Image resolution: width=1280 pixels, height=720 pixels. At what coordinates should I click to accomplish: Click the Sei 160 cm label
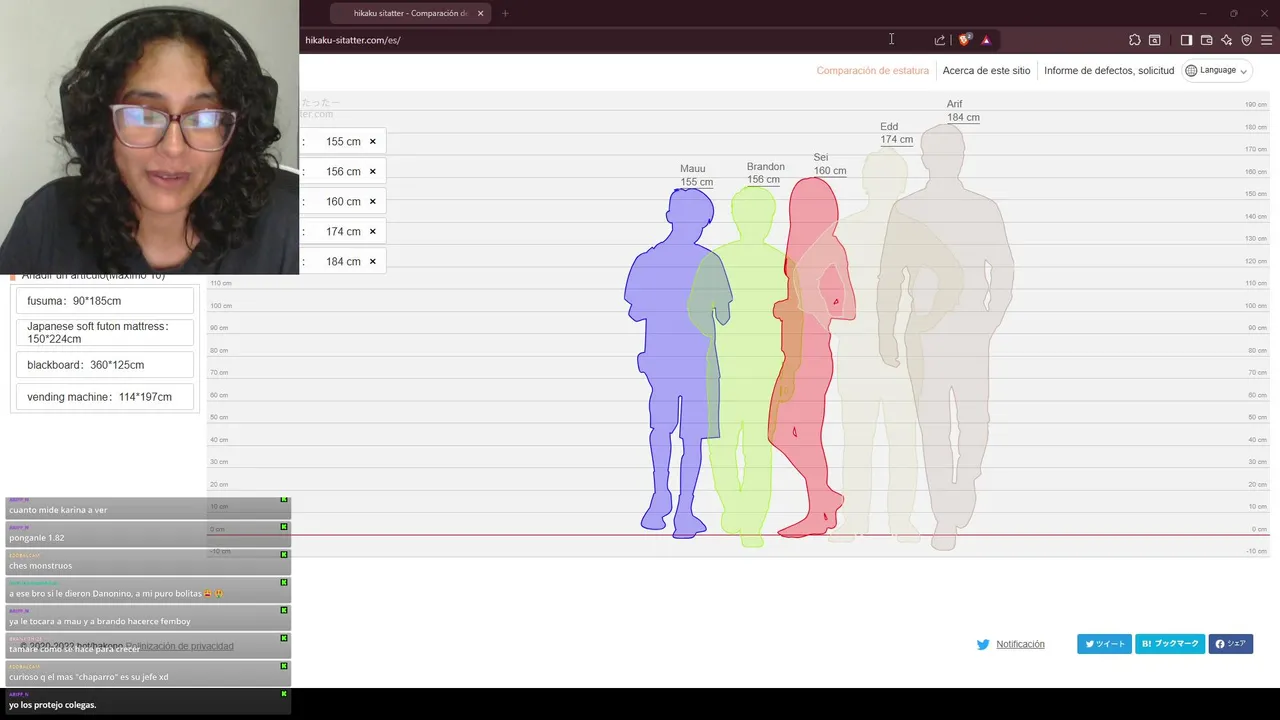[829, 164]
